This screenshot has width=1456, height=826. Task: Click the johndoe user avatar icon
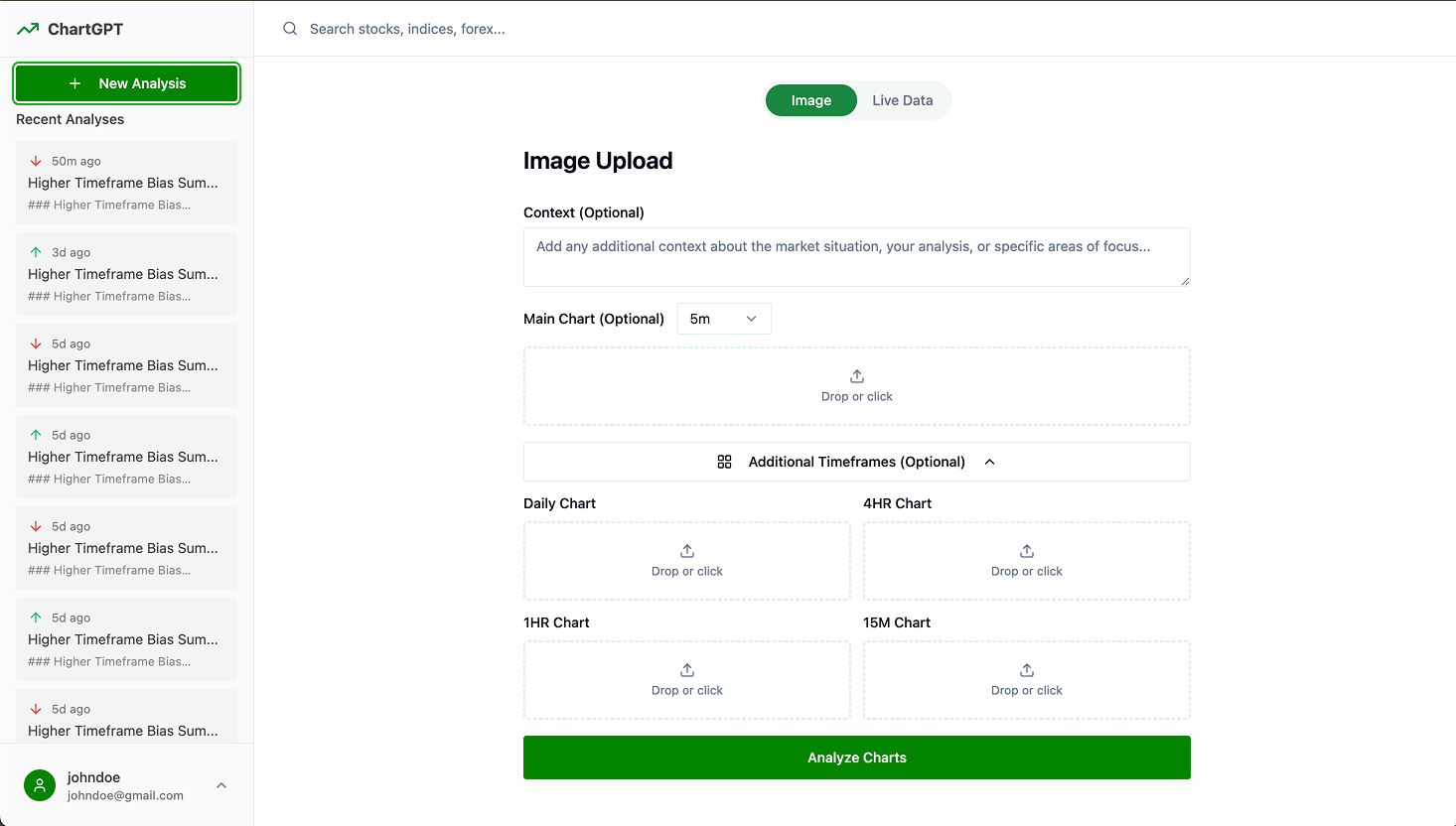[40, 785]
